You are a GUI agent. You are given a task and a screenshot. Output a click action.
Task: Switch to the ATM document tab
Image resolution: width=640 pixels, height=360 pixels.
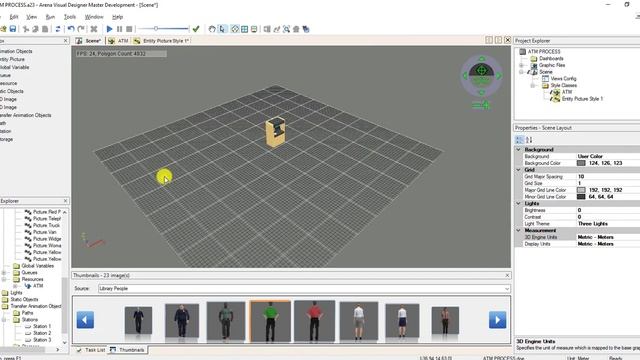[x=118, y=41]
